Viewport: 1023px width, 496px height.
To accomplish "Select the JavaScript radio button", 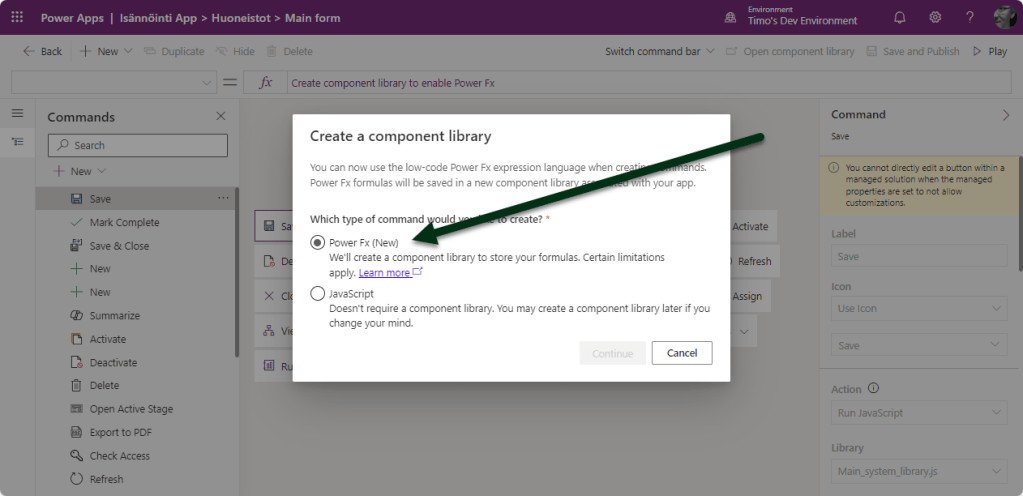I will click(x=318, y=294).
